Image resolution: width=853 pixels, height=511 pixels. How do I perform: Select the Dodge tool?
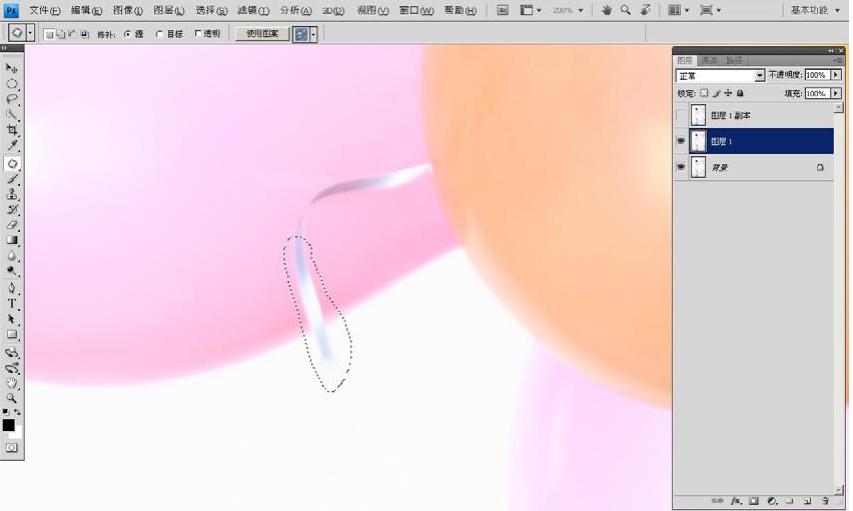pyautogui.click(x=11, y=270)
